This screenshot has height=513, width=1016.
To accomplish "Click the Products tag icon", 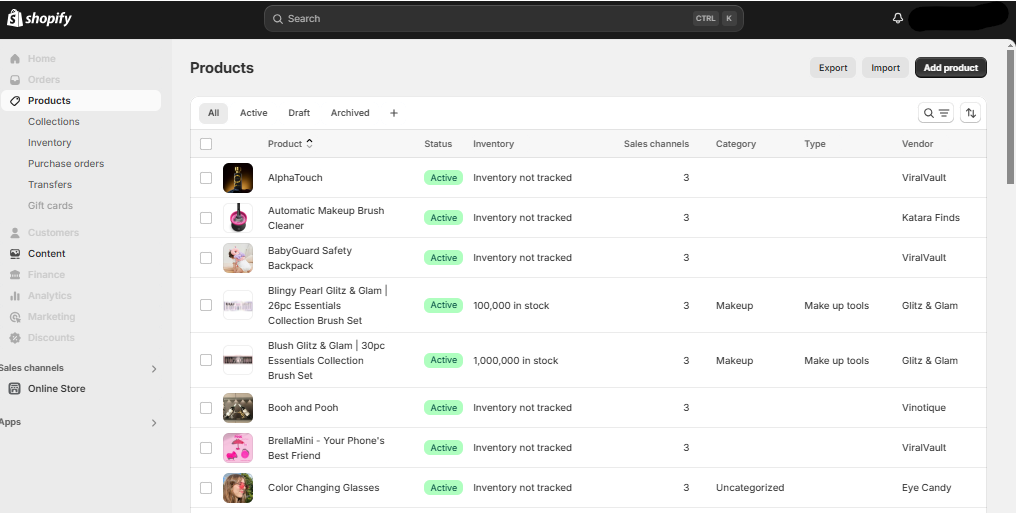I will 15,100.
